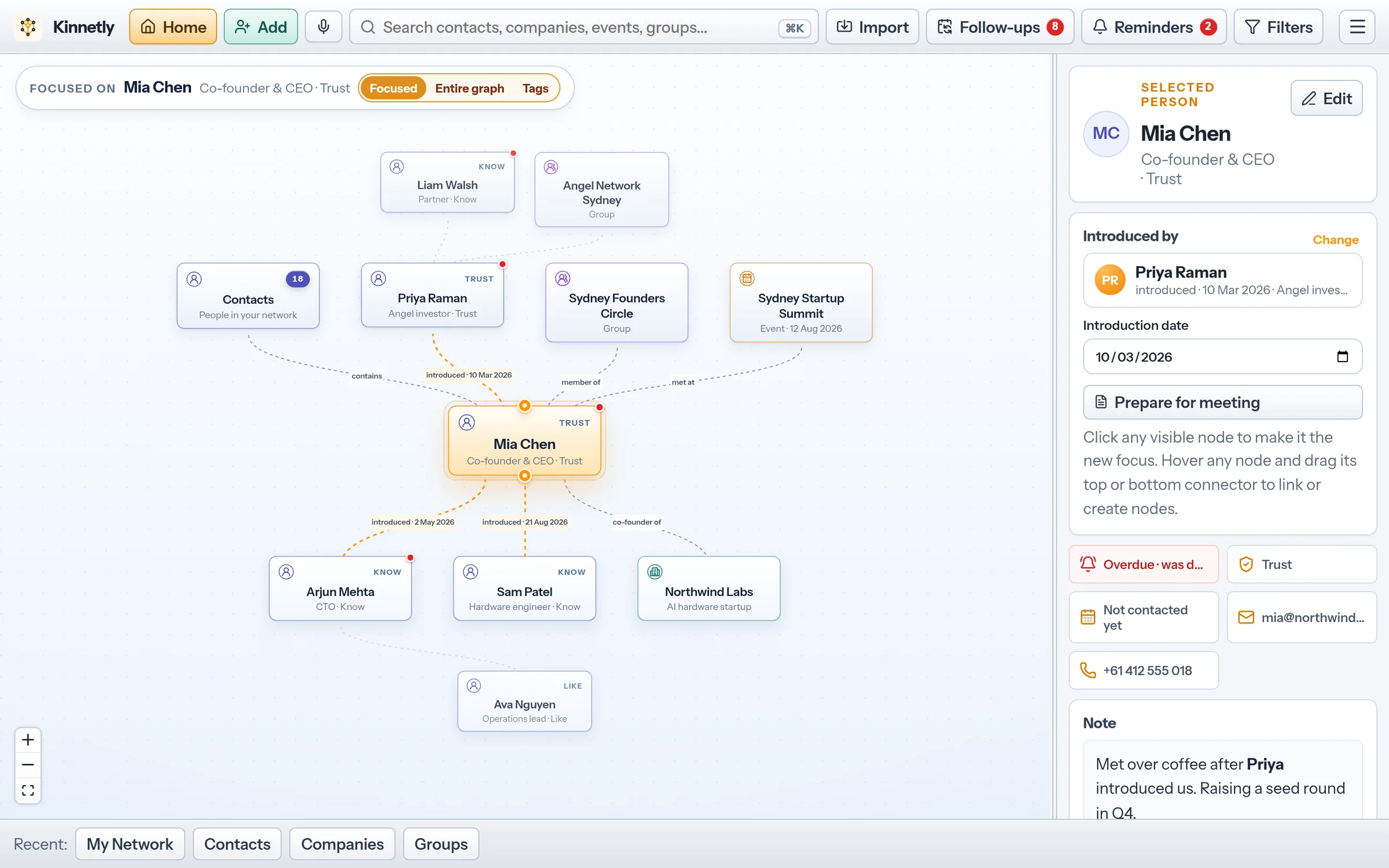Click the Trust shield chip
The image size is (1389, 868).
click(1302, 564)
